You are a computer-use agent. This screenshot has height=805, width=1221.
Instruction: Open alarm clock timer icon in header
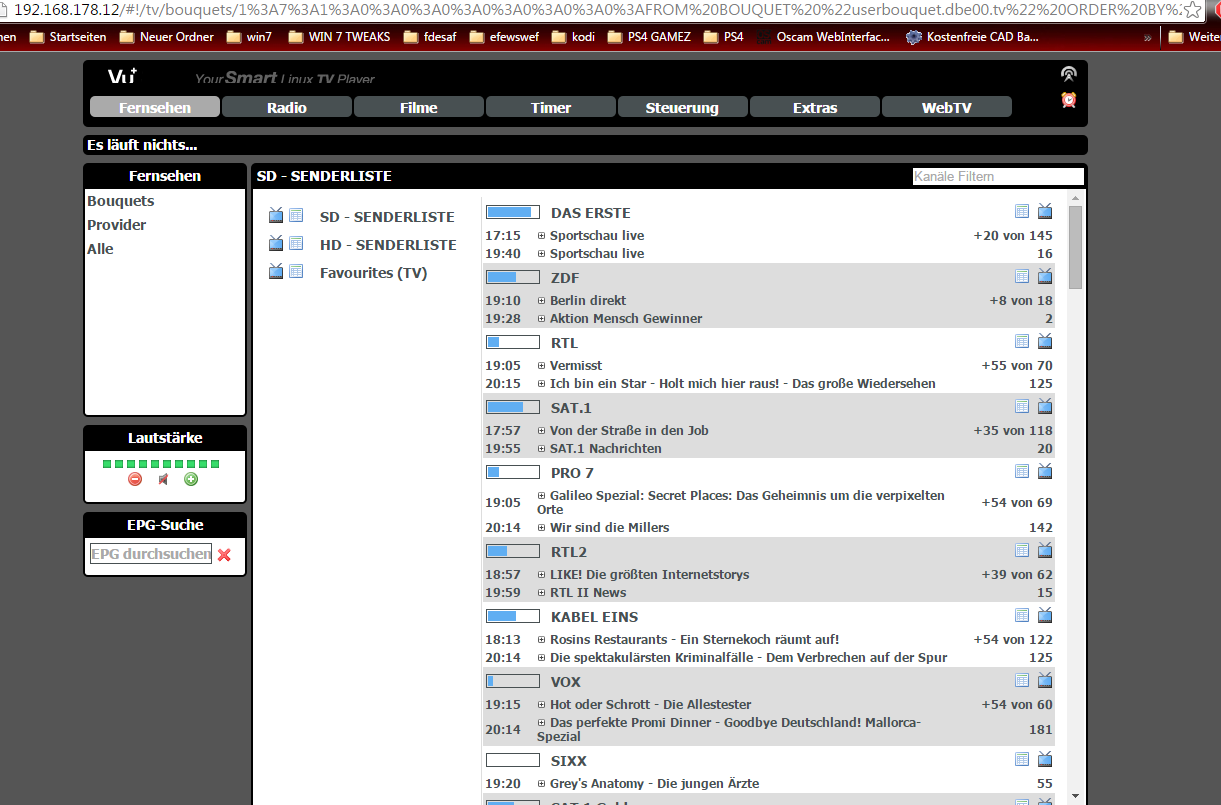(1069, 100)
